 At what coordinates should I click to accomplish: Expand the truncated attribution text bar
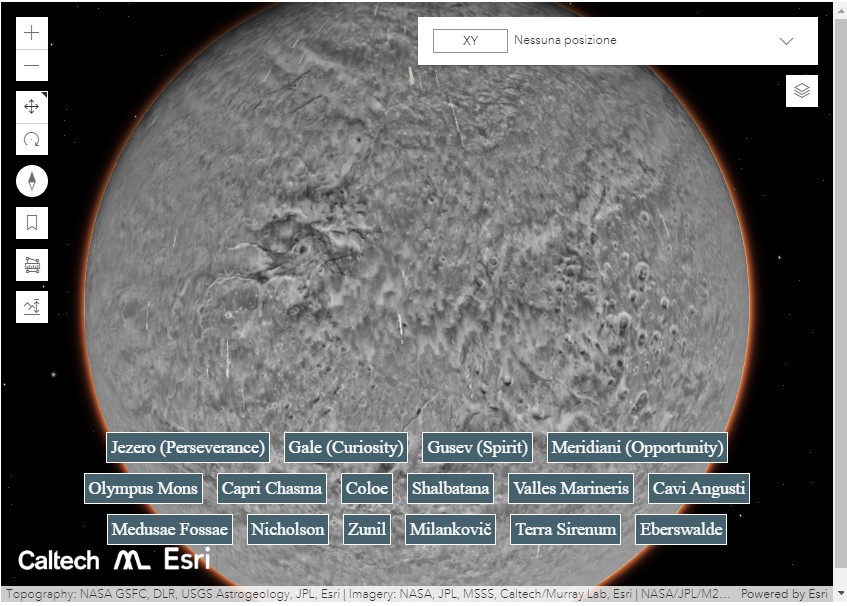pos(367,594)
